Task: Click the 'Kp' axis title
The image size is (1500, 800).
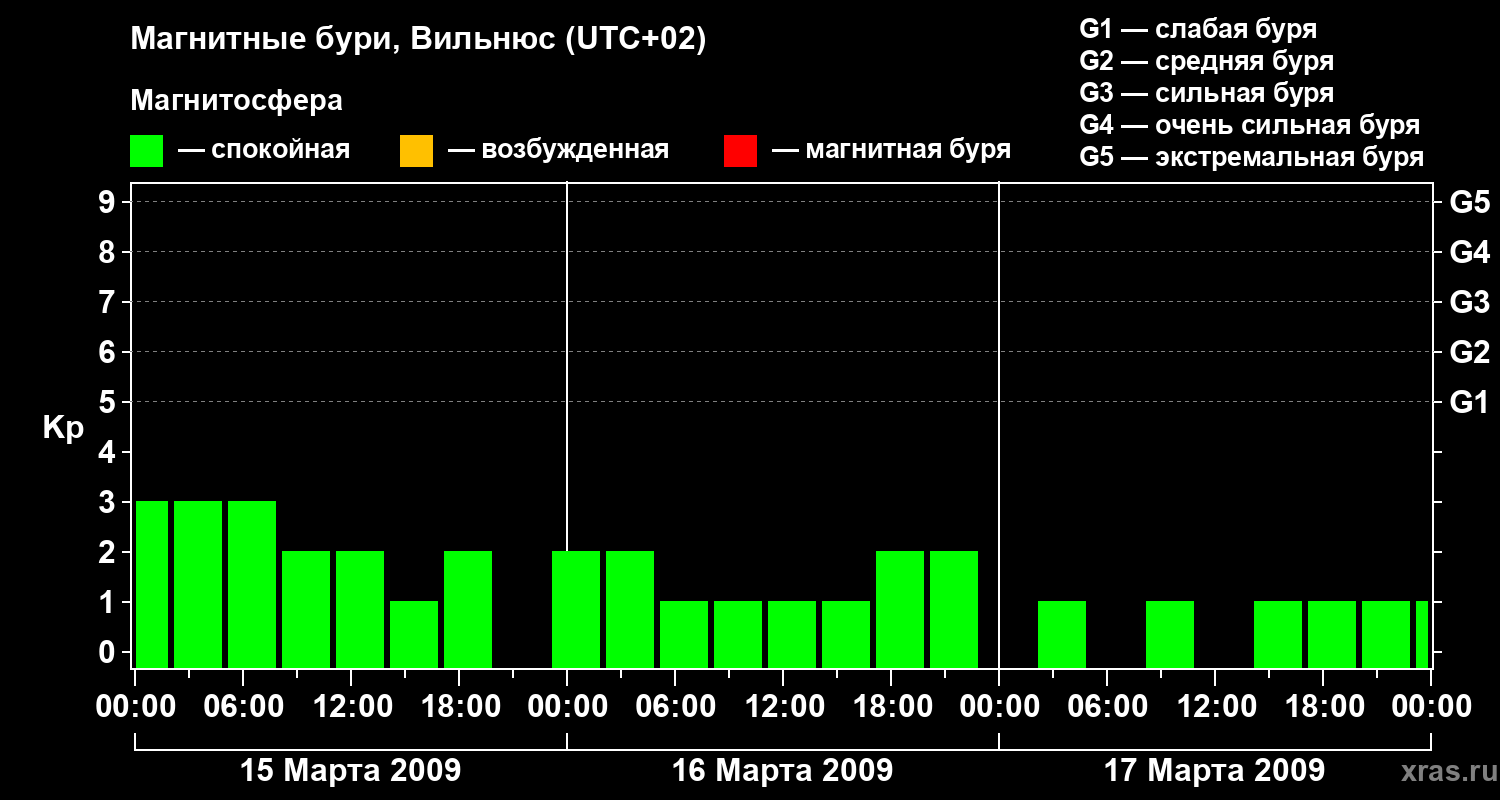Action: [63, 428]
